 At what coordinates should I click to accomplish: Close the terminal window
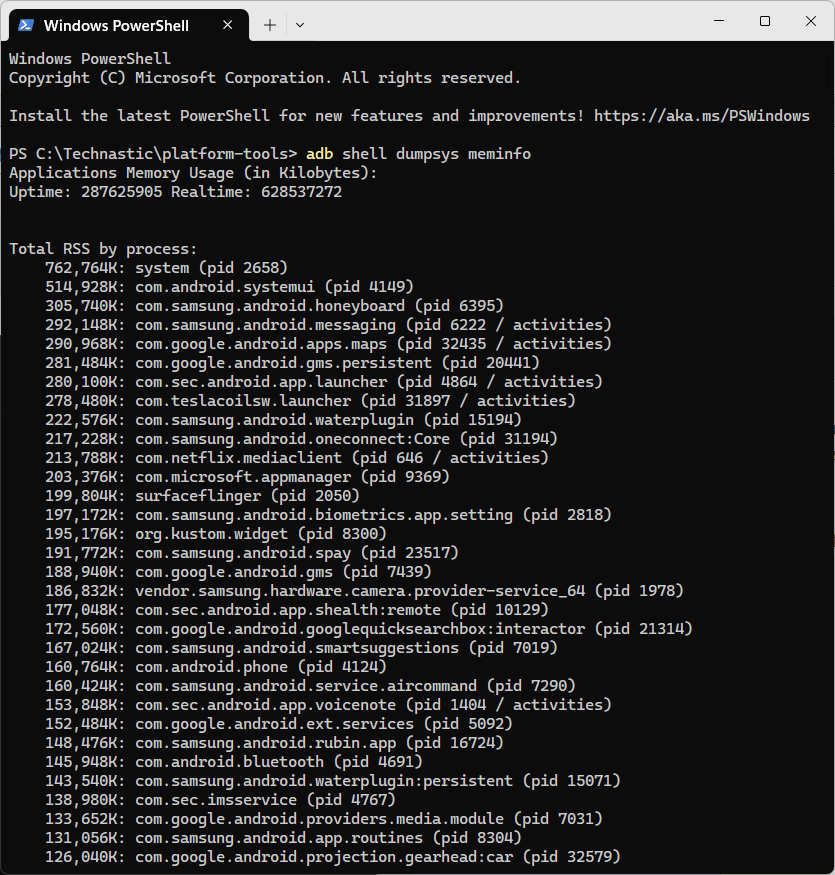(810, 21)
